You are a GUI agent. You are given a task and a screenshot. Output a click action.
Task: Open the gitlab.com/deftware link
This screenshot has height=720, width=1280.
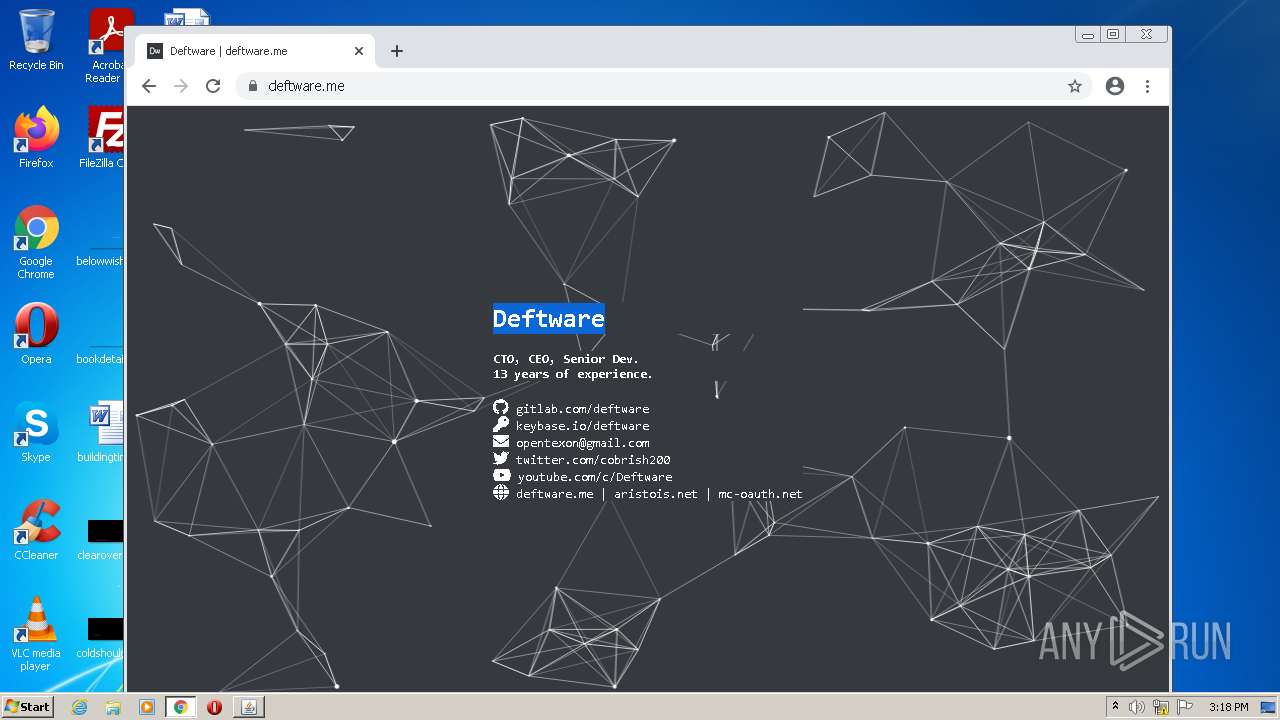[582, 408]
